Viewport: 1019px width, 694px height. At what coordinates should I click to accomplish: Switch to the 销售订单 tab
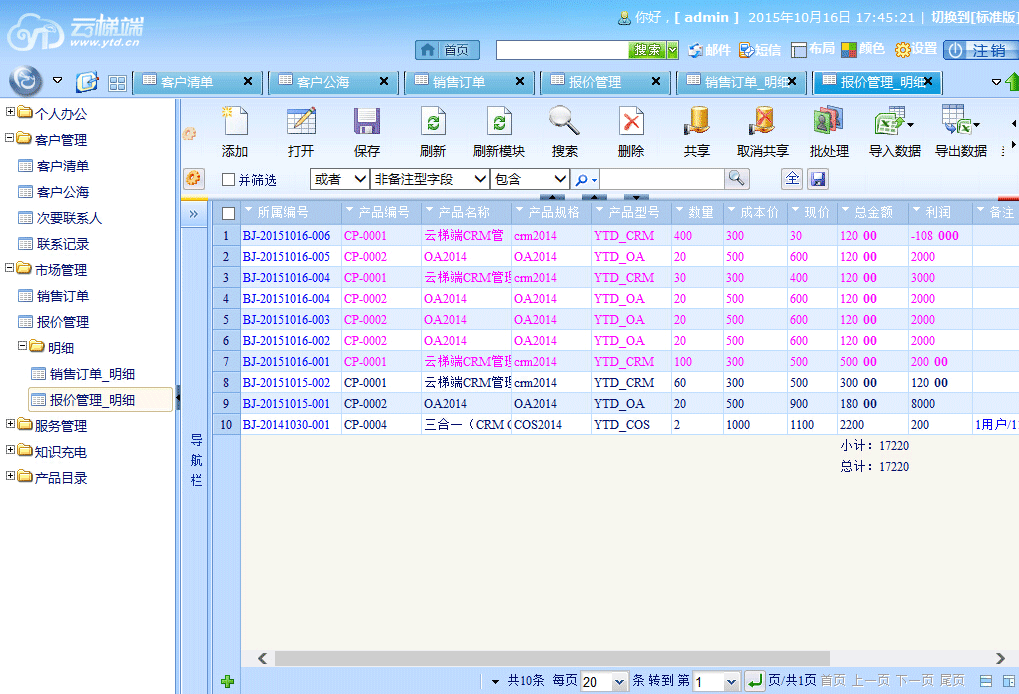pyautogui.click(x=459, y=82)
